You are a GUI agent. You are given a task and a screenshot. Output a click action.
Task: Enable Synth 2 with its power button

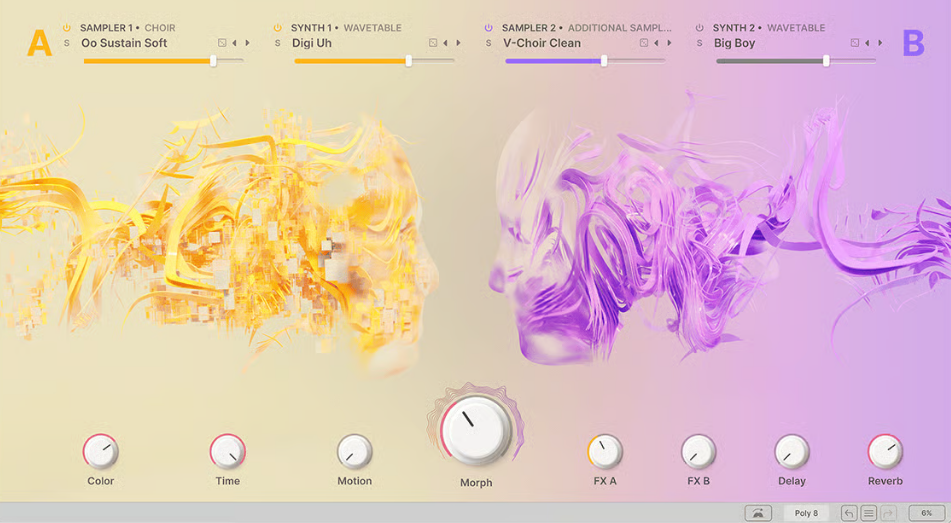pyautogui.click(x=700, y=28)
